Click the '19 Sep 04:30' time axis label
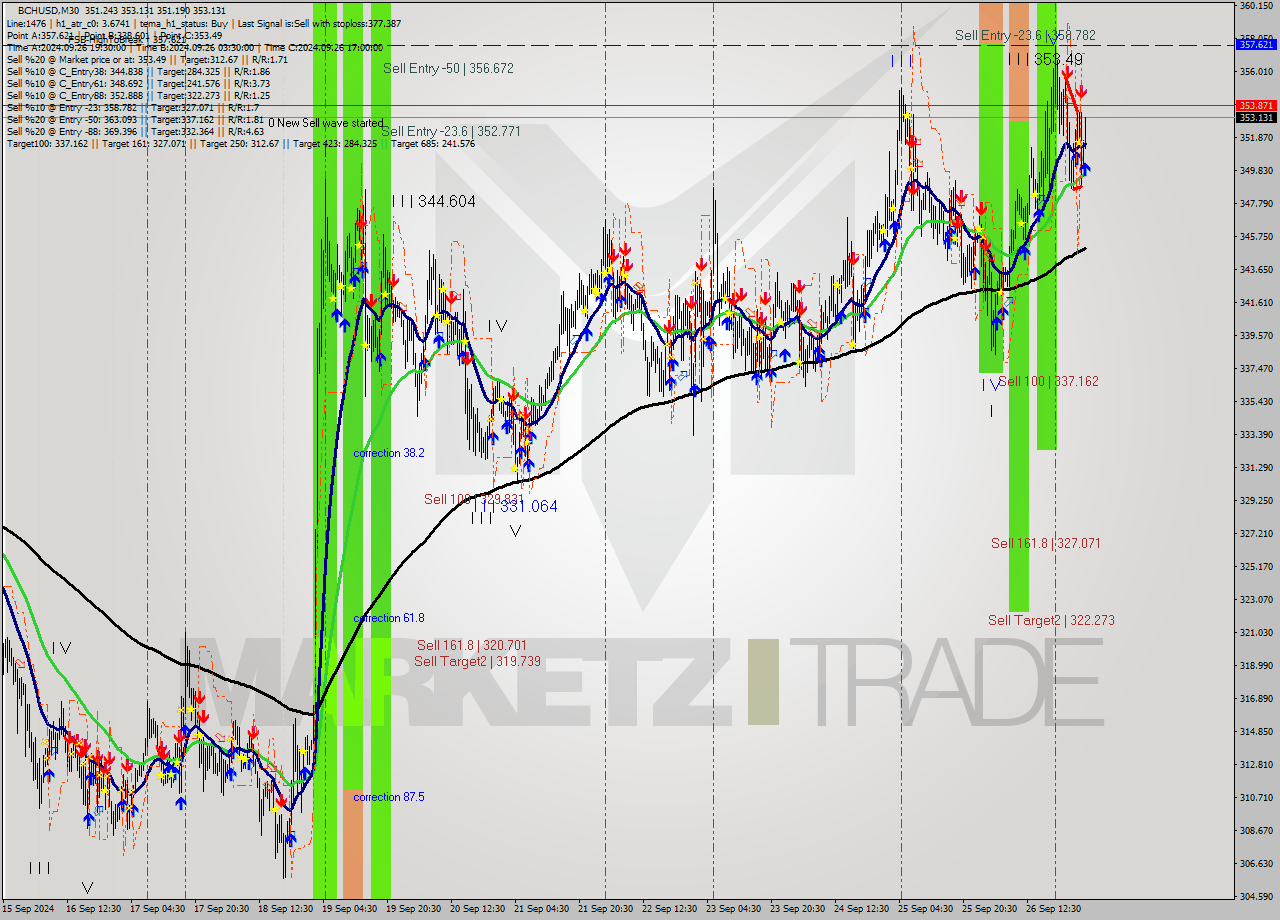Screen dimensions: 1280x920 click(x=350, y=909)
